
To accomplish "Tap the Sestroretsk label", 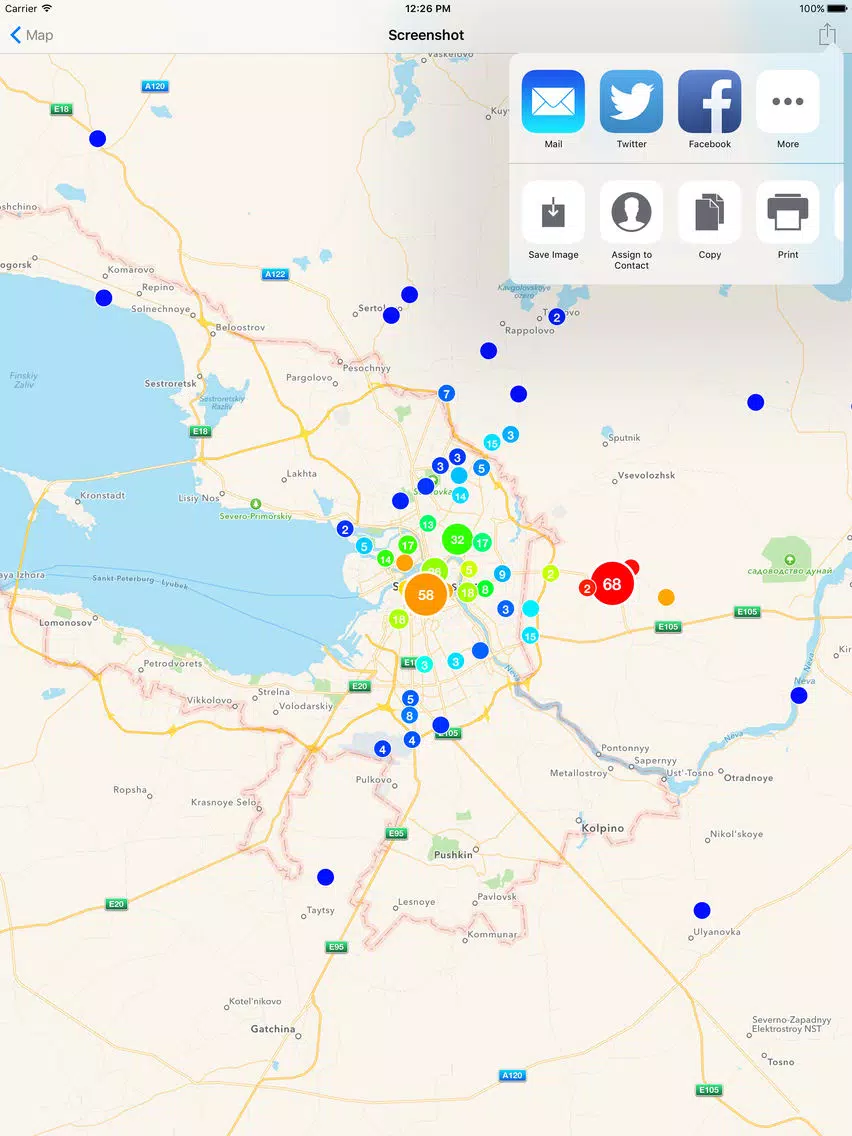I will 170,383.
